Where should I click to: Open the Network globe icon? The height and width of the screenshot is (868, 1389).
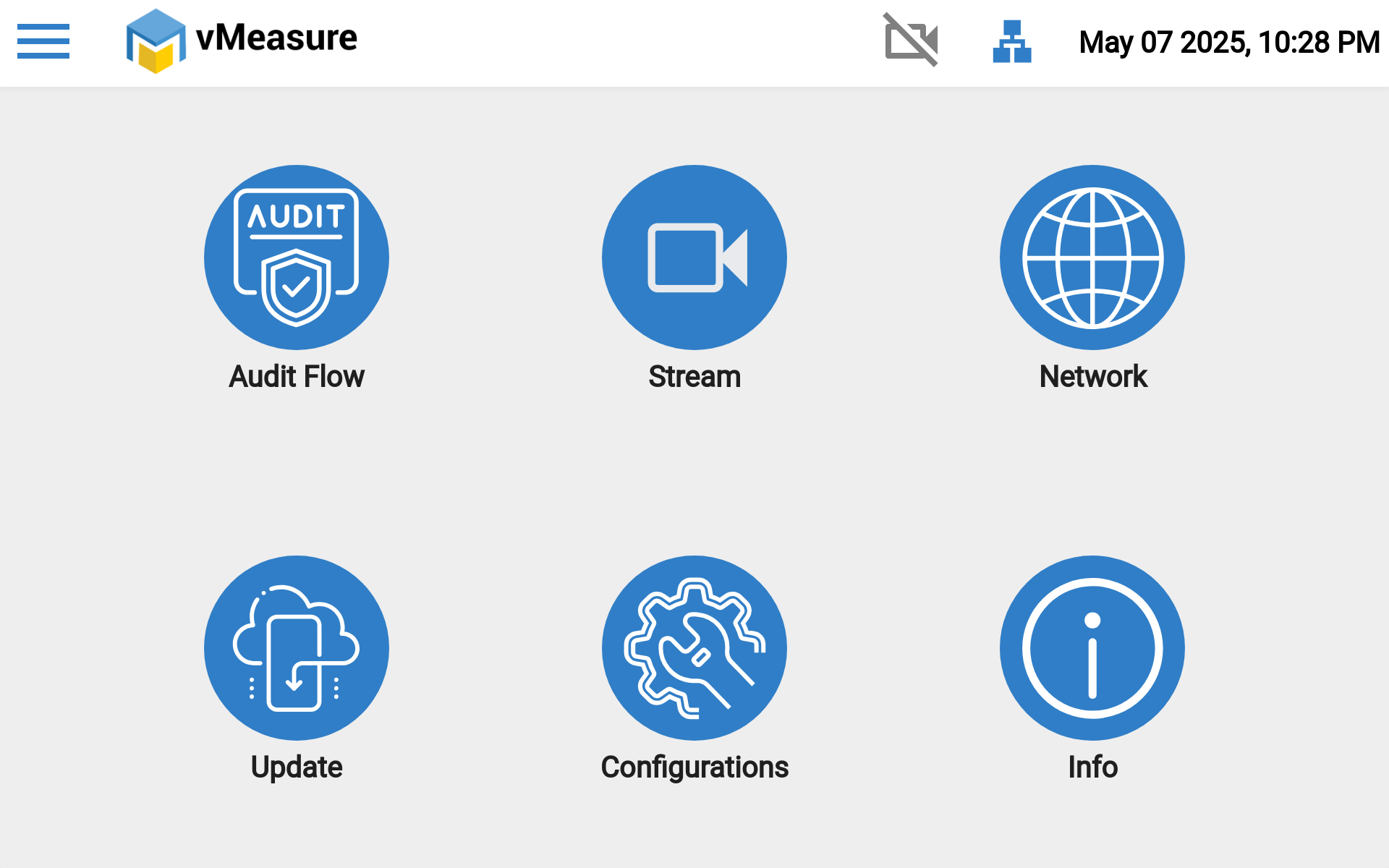pyautogui.click(x=1092, y=257)
